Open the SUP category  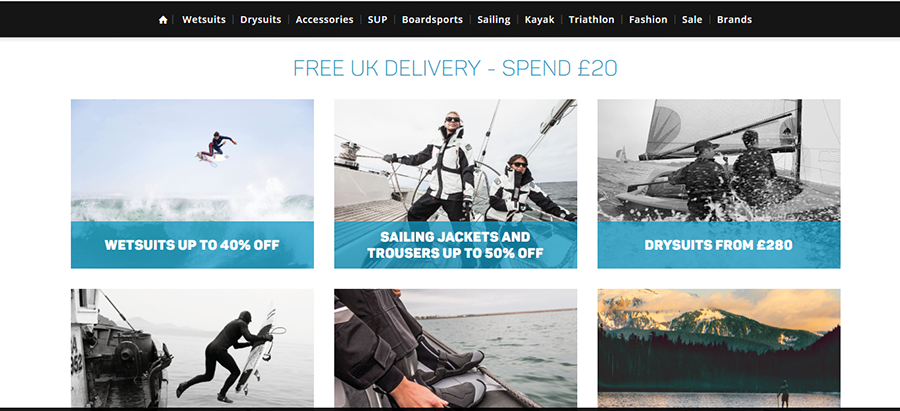(378, 20)
